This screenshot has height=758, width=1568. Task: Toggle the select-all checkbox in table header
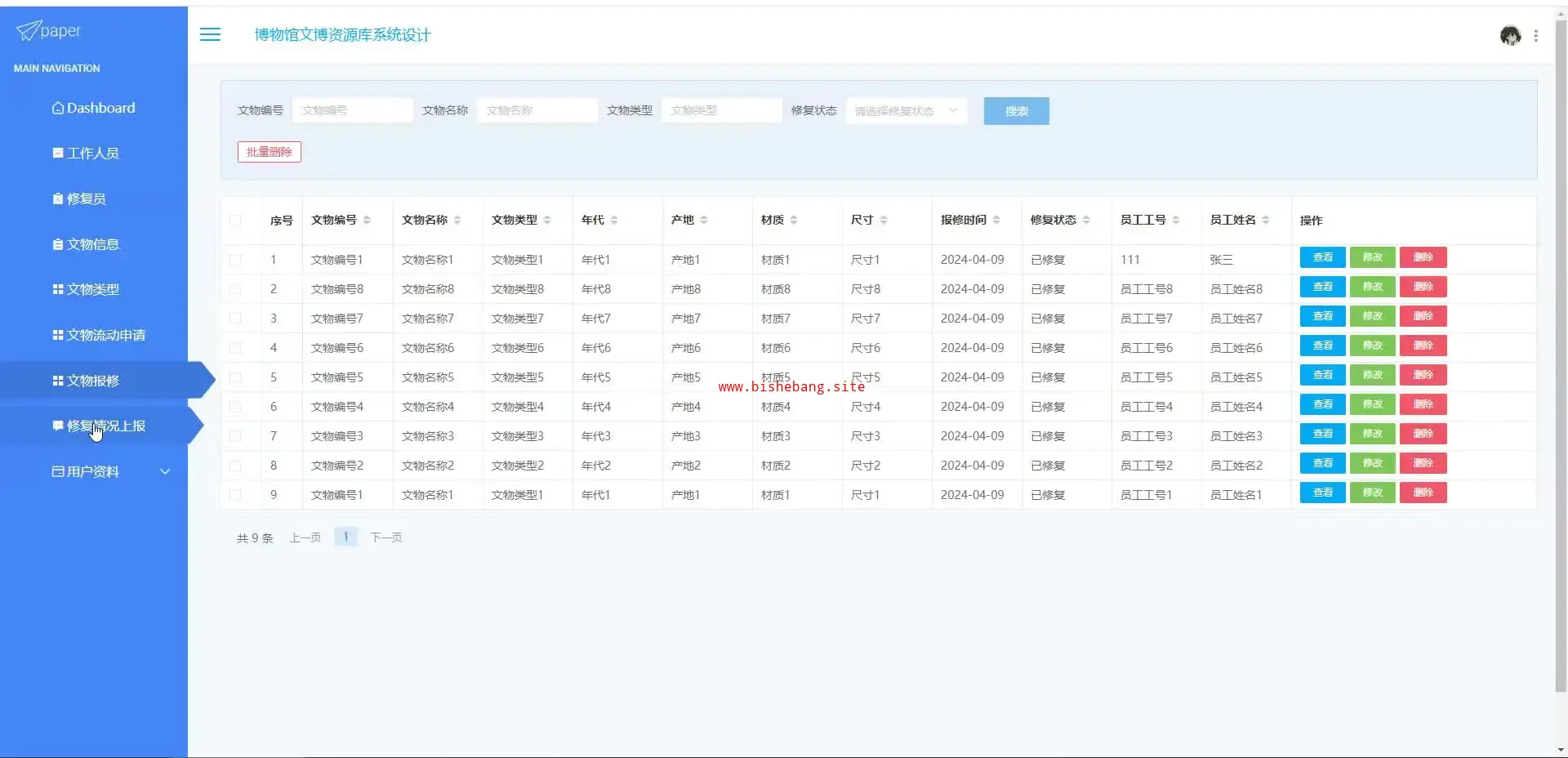pos(235,221)
